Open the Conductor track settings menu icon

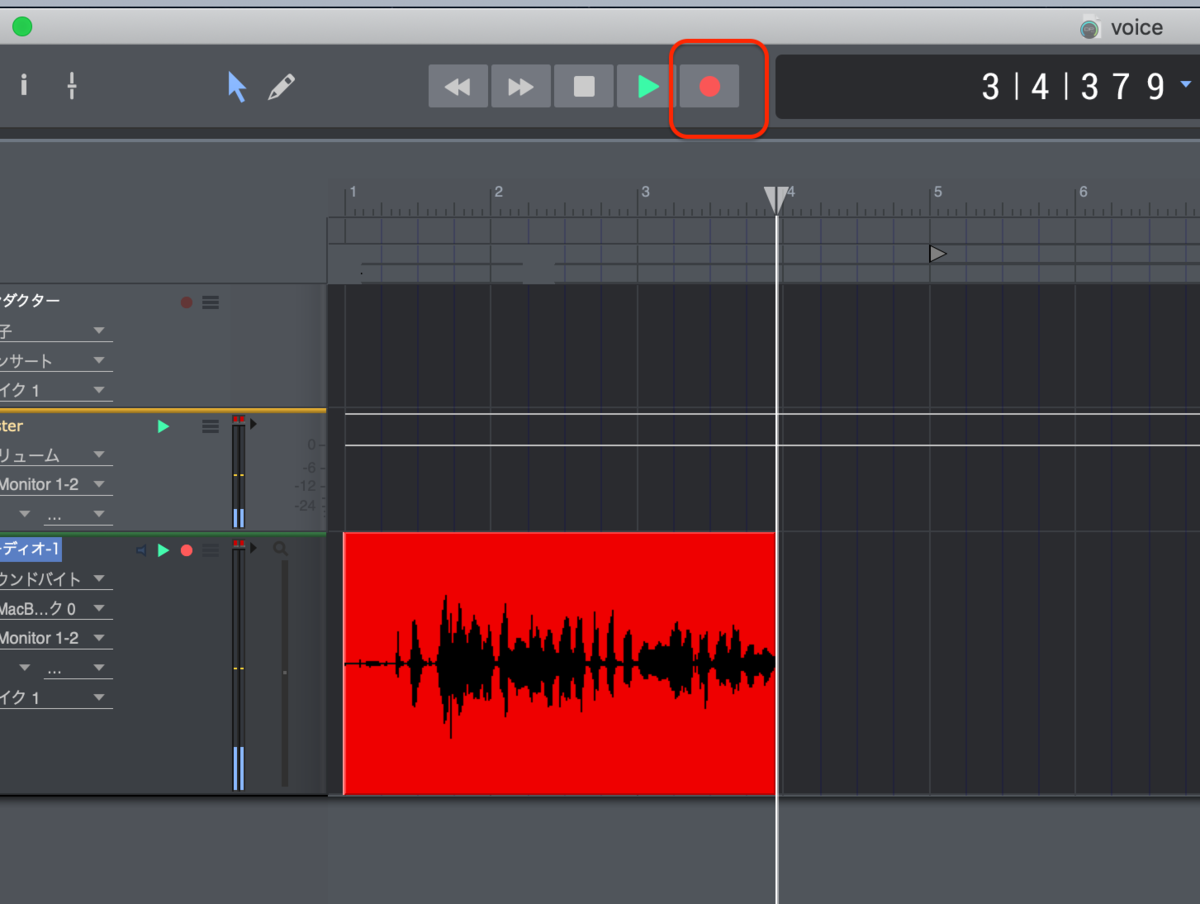pos(210,302)
